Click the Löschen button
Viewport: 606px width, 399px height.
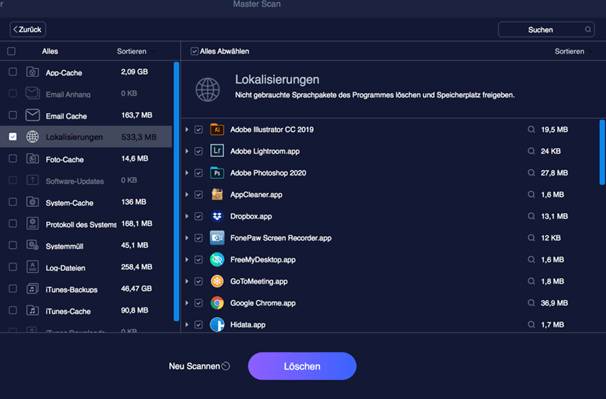pyautogui.click(x=302, y=366)
